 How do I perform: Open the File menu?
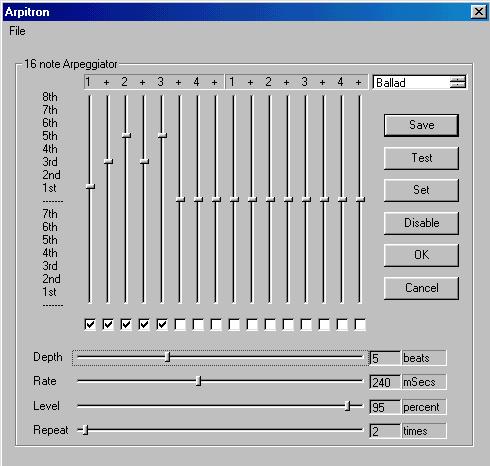[x=17, y=31]
